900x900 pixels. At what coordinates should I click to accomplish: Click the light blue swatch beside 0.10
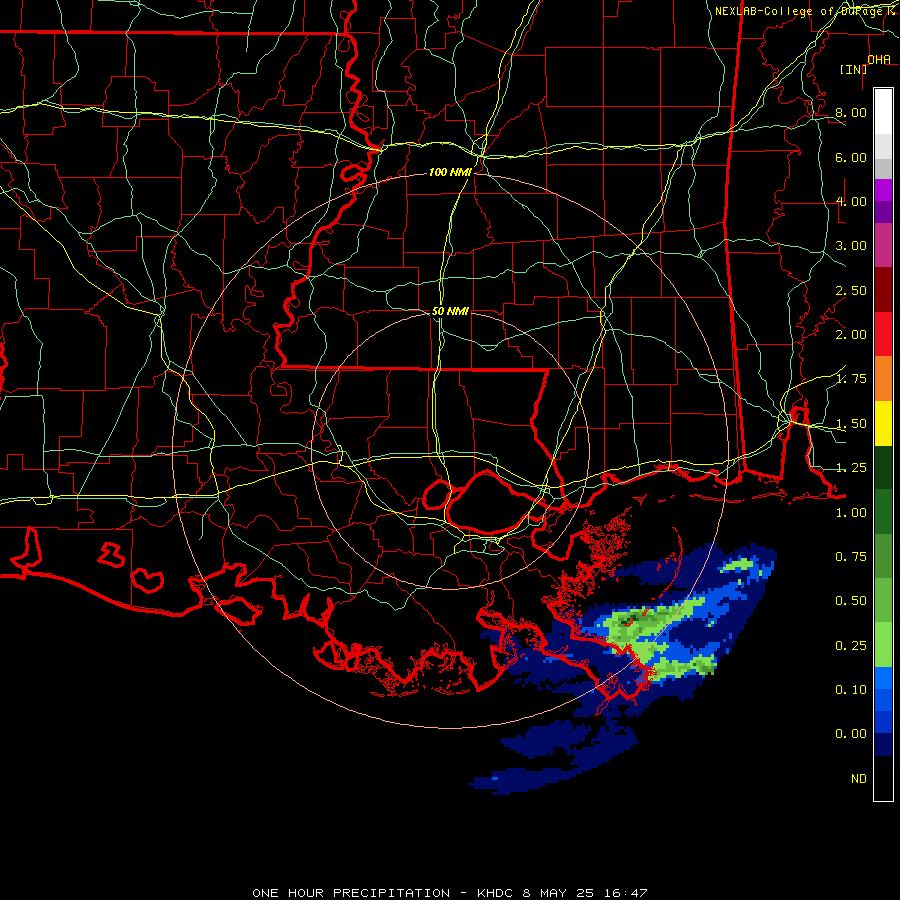click(883, 678)
